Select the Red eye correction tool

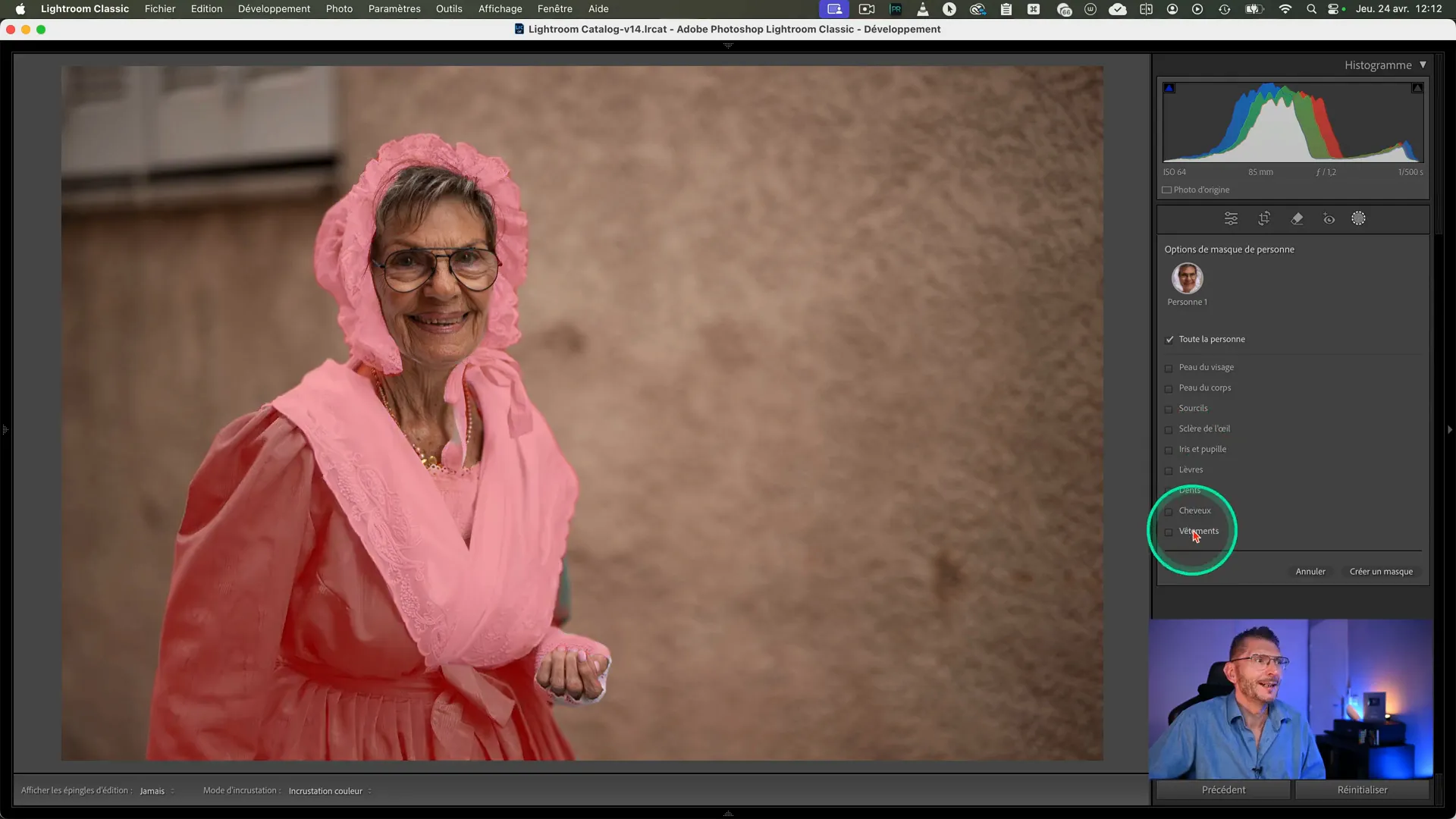click(x=1329, y=218)
